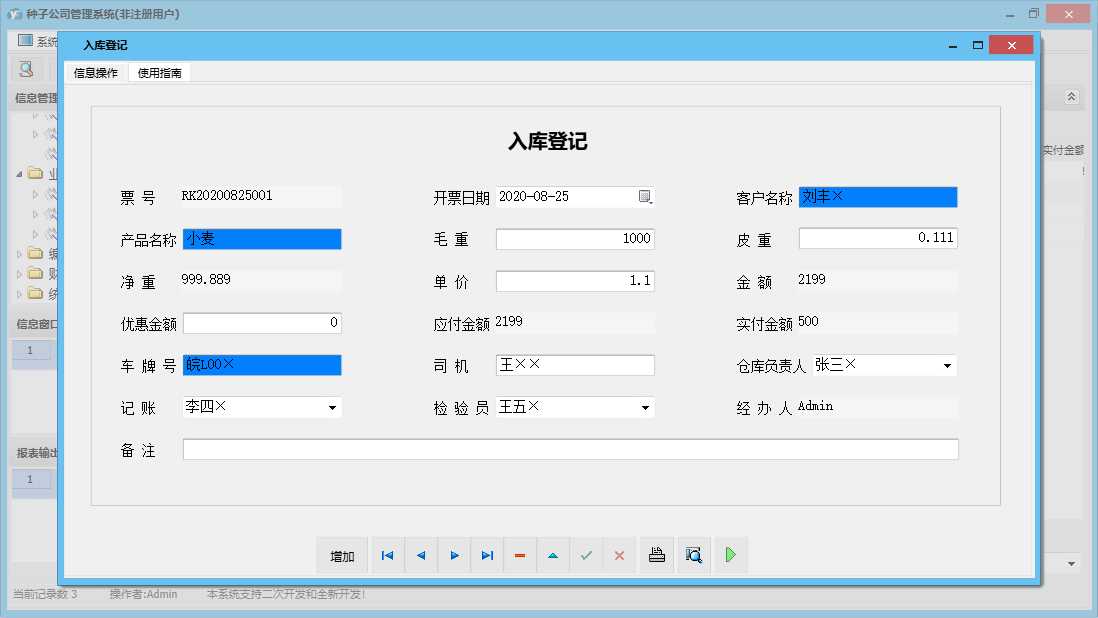Select the blue triangle edit icon
The image size is (1098, 618).
tap(553, 555)
